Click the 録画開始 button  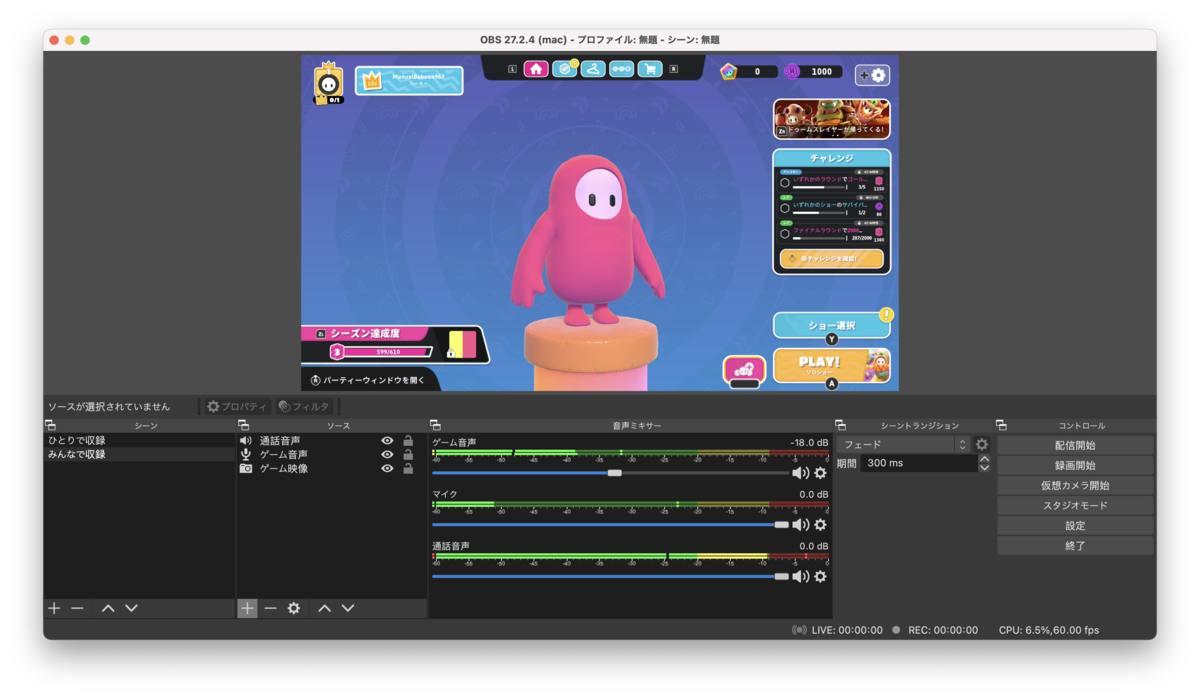click(1075, 465)
